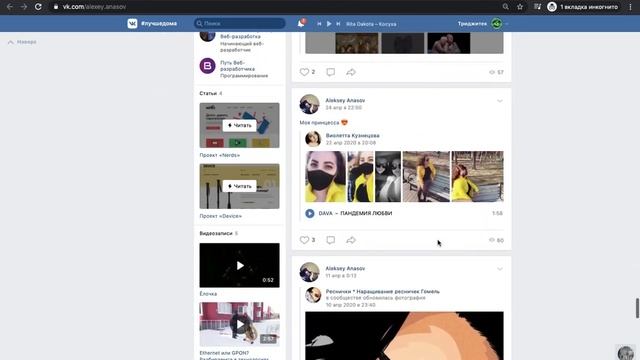This screenshot has height=360, width=640.
Task: Open the notifications bell
Action: click(301, 24)
